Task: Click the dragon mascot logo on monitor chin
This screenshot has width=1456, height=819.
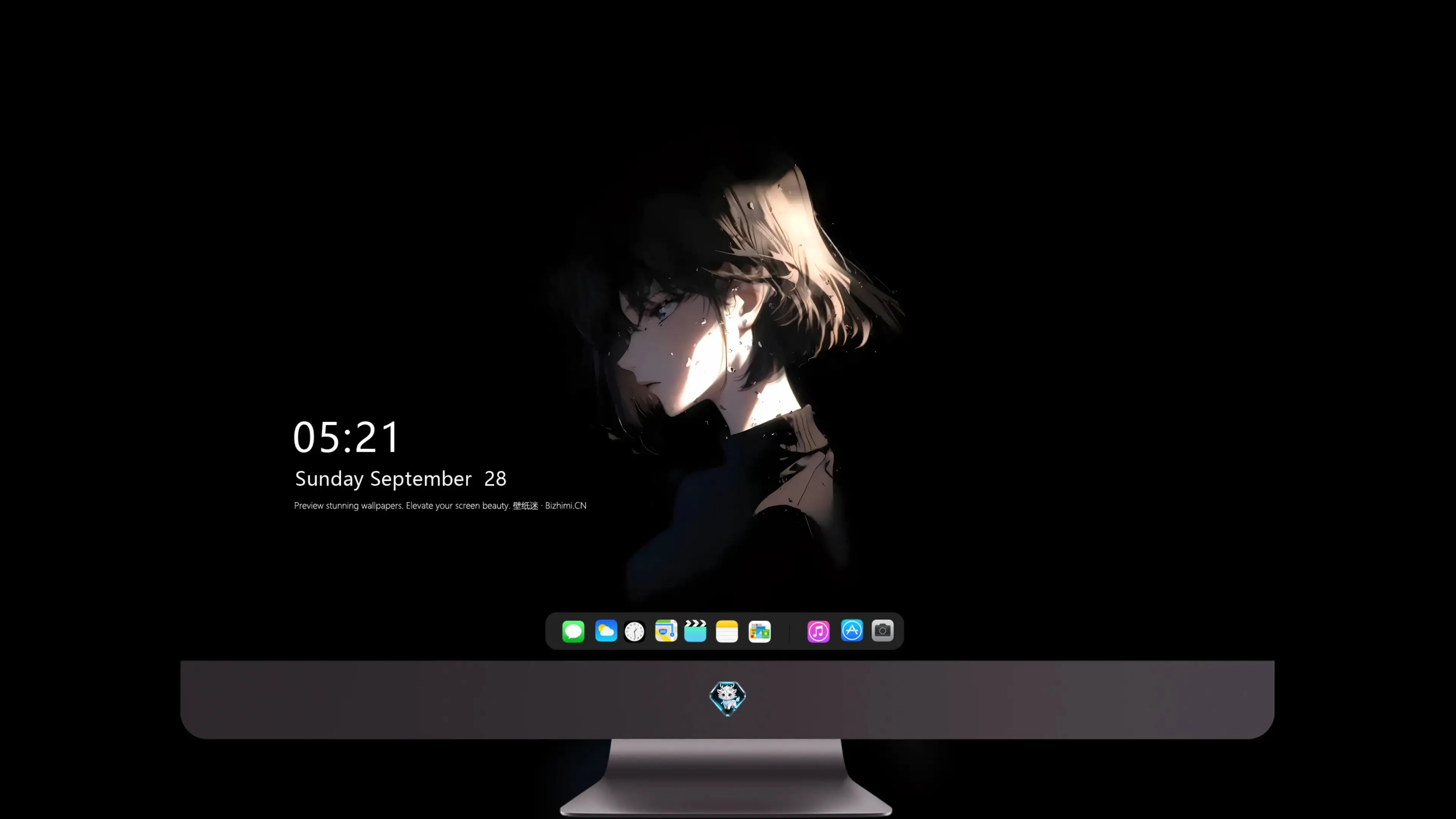Action: click(x=728, y=698)
